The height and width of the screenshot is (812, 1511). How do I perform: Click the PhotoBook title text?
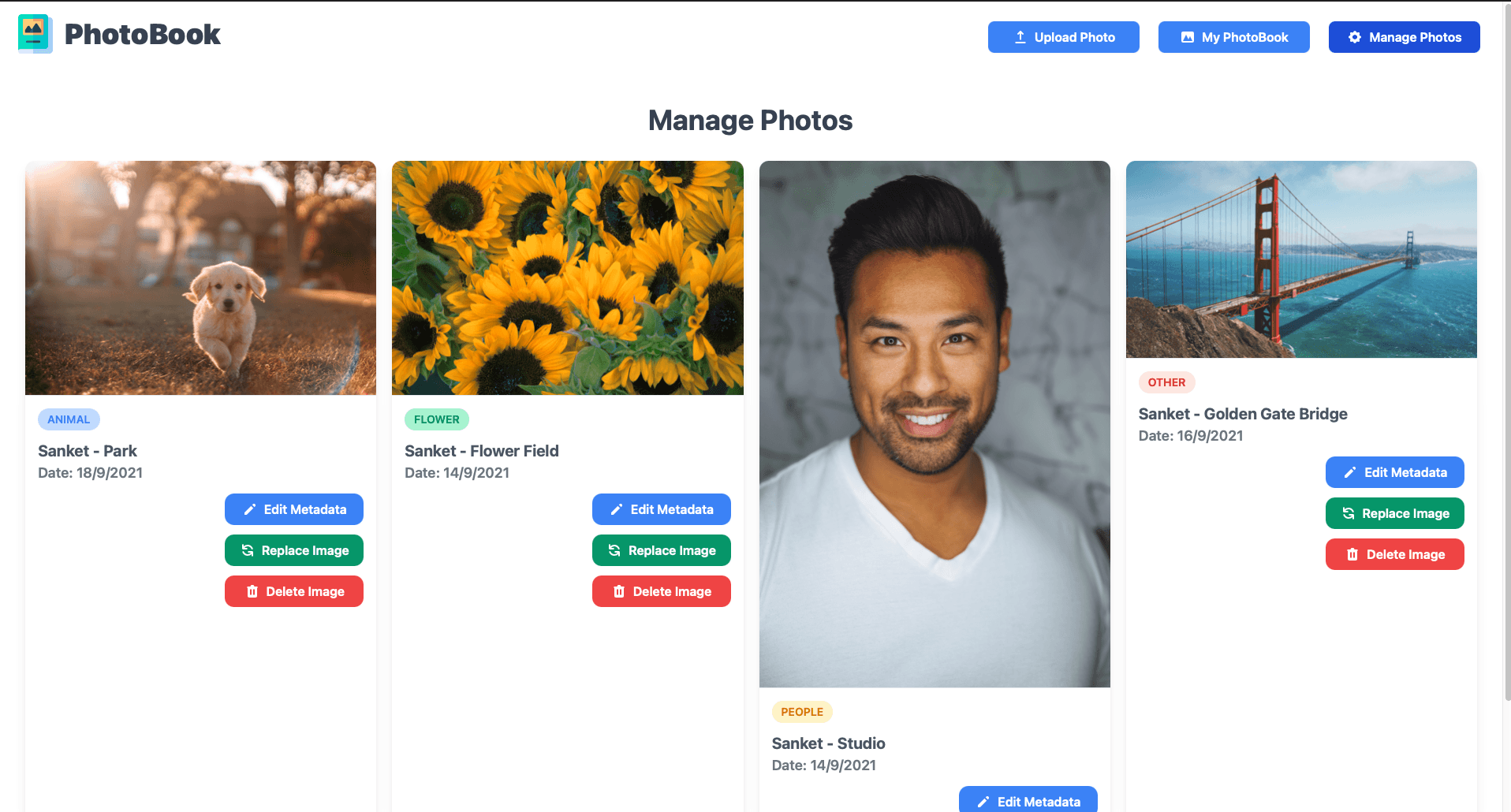click(142, 35)
